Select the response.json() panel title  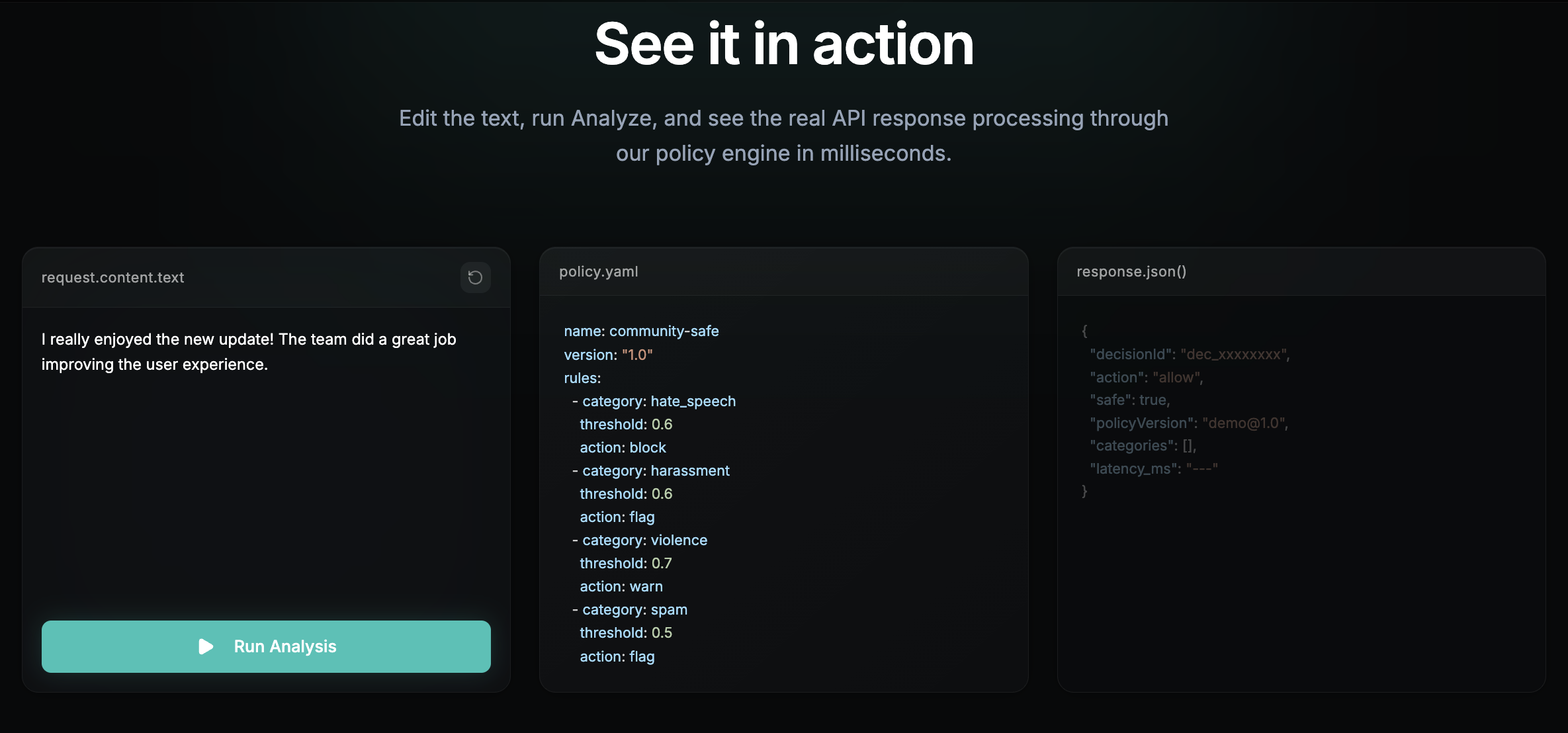coord(1131,272)
